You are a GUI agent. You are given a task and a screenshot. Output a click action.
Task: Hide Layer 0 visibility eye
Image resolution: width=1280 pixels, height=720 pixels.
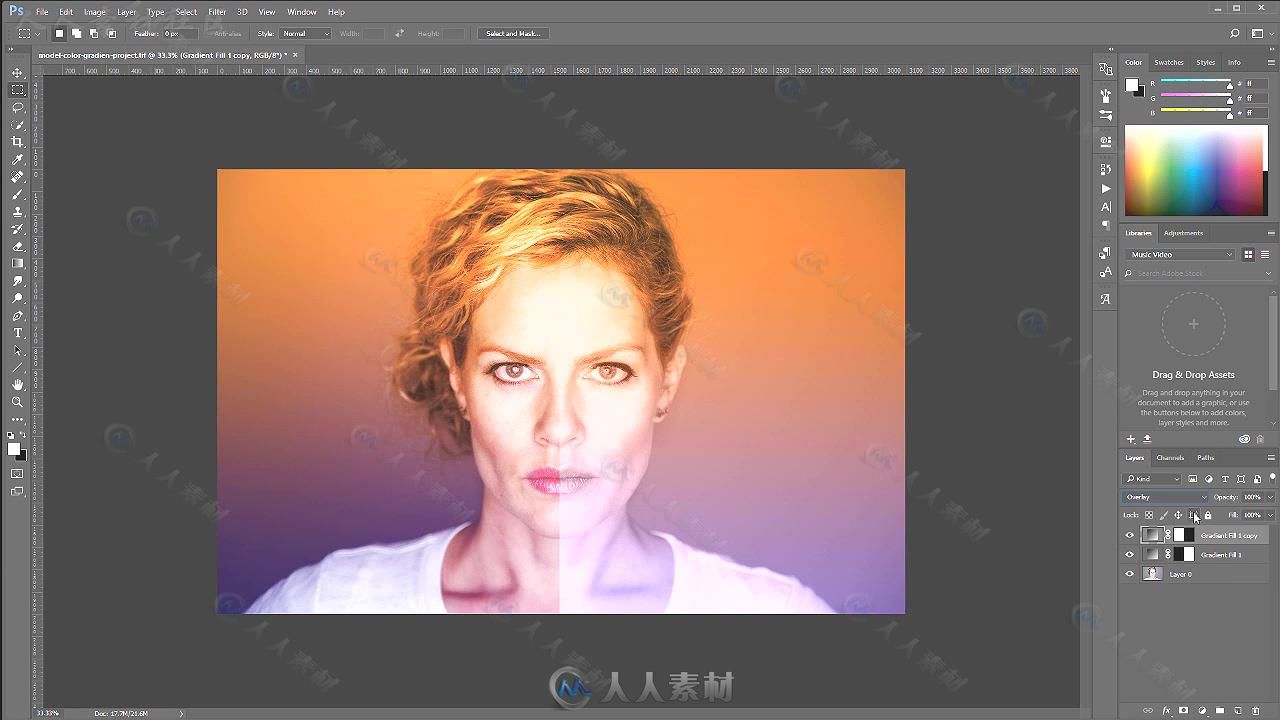pos(1130,574)
